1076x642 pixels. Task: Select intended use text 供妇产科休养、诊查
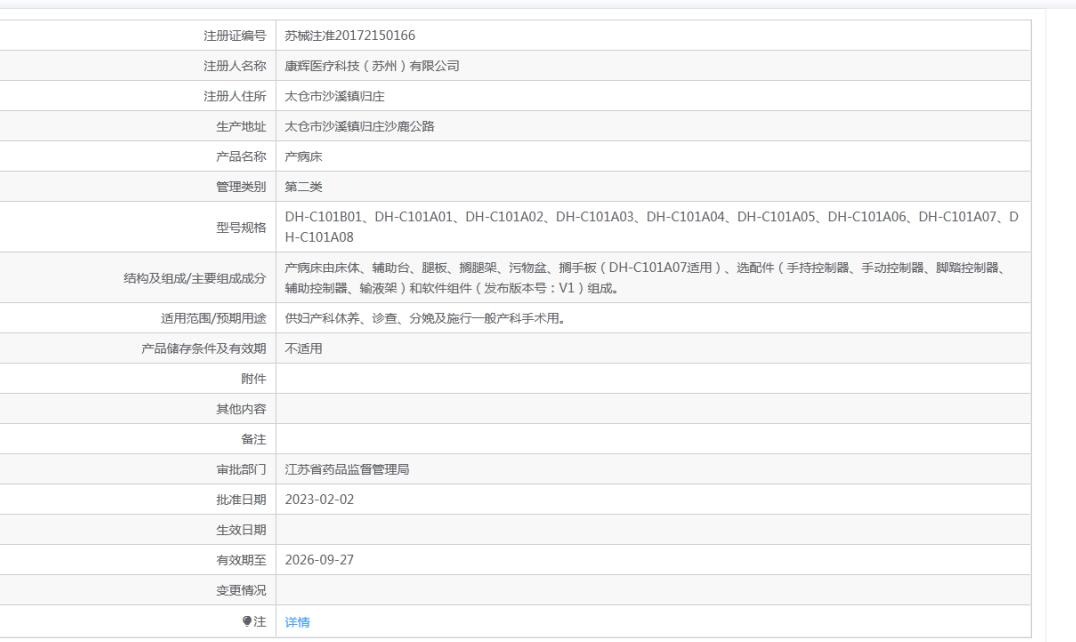(425, 318)
